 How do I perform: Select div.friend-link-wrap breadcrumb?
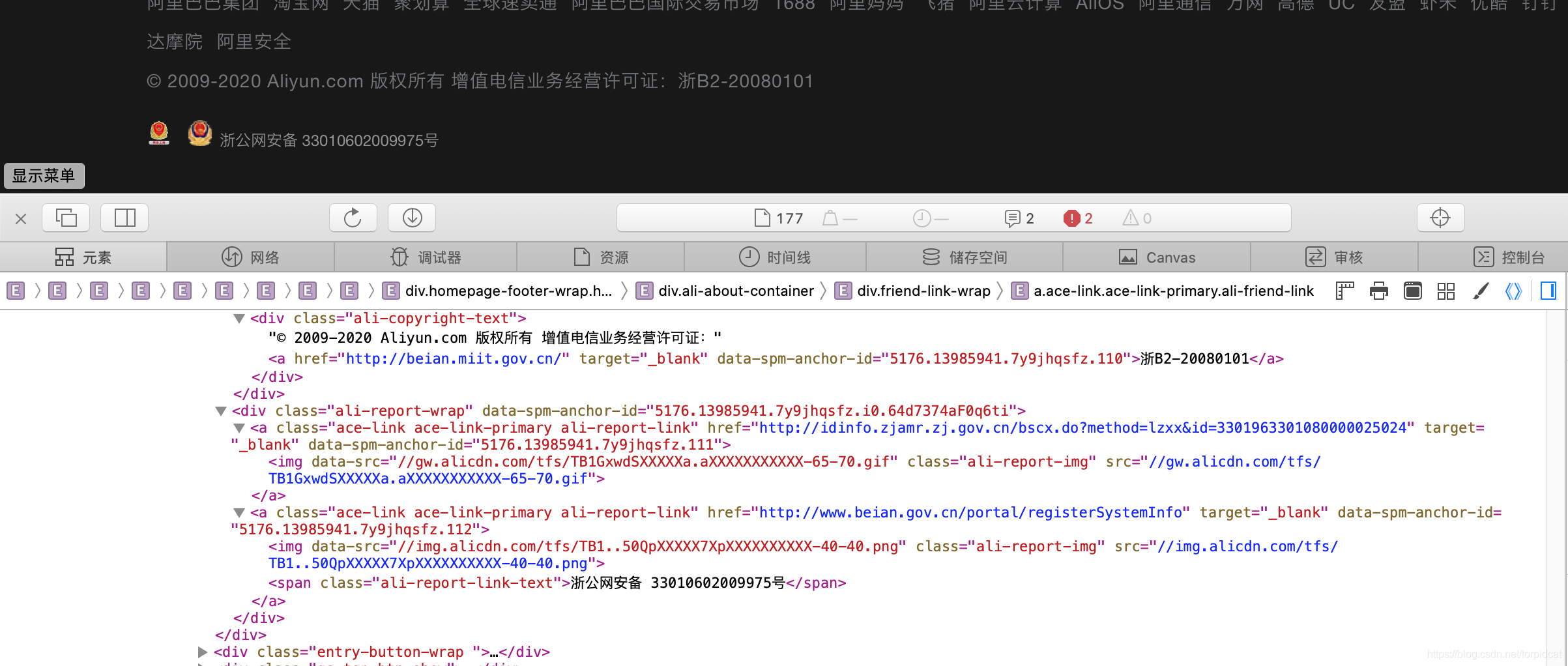pyautogui.click(x=913, y=291)
